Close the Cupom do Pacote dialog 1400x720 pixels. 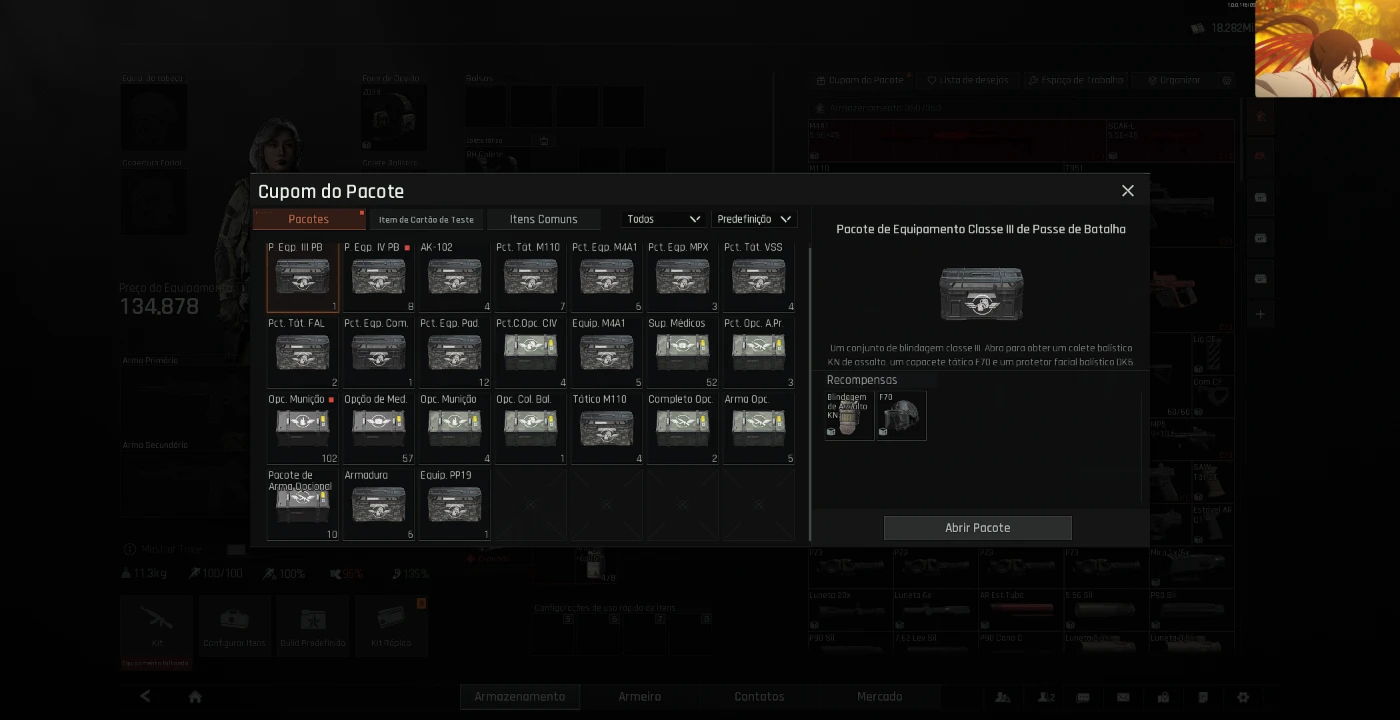1128,191
